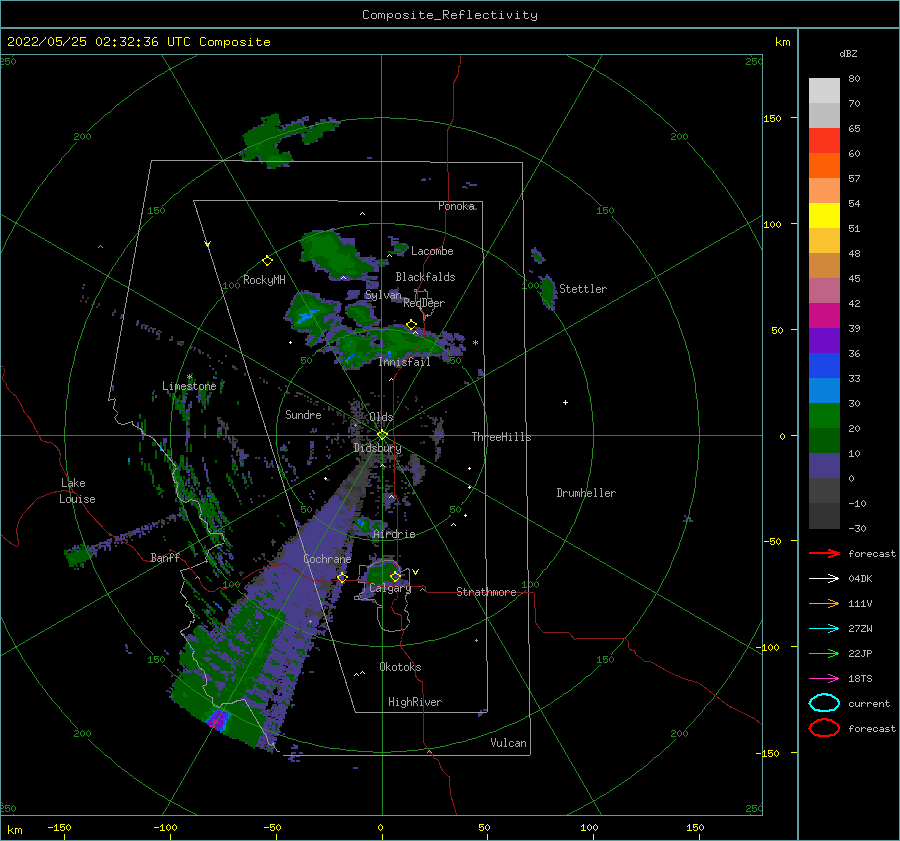Click the yellow diamond marker below Cochrane

tap(342, 577)
